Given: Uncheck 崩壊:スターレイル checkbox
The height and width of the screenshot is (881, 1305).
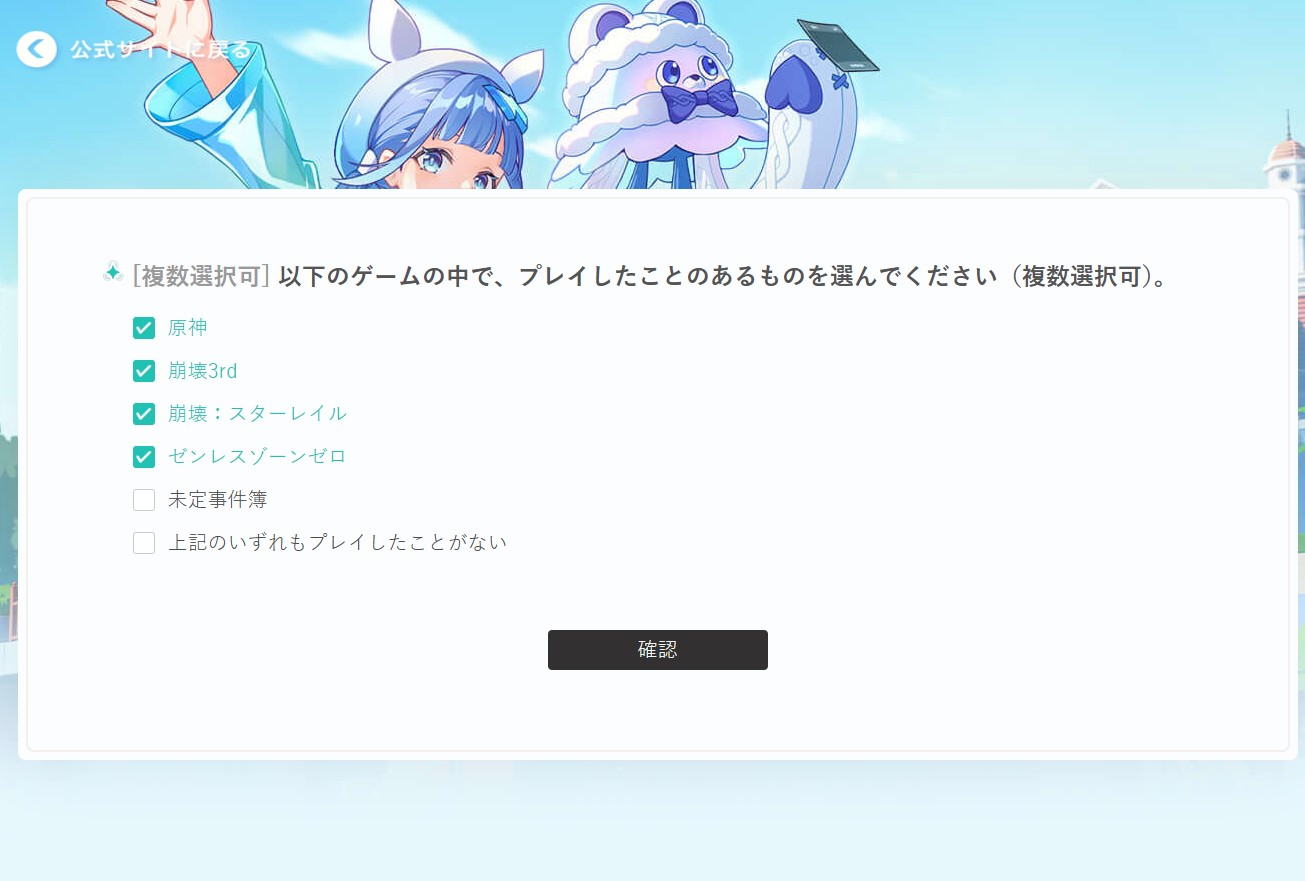Looking at the screenshot, I should pyautogui.click(x=144, y=414).
